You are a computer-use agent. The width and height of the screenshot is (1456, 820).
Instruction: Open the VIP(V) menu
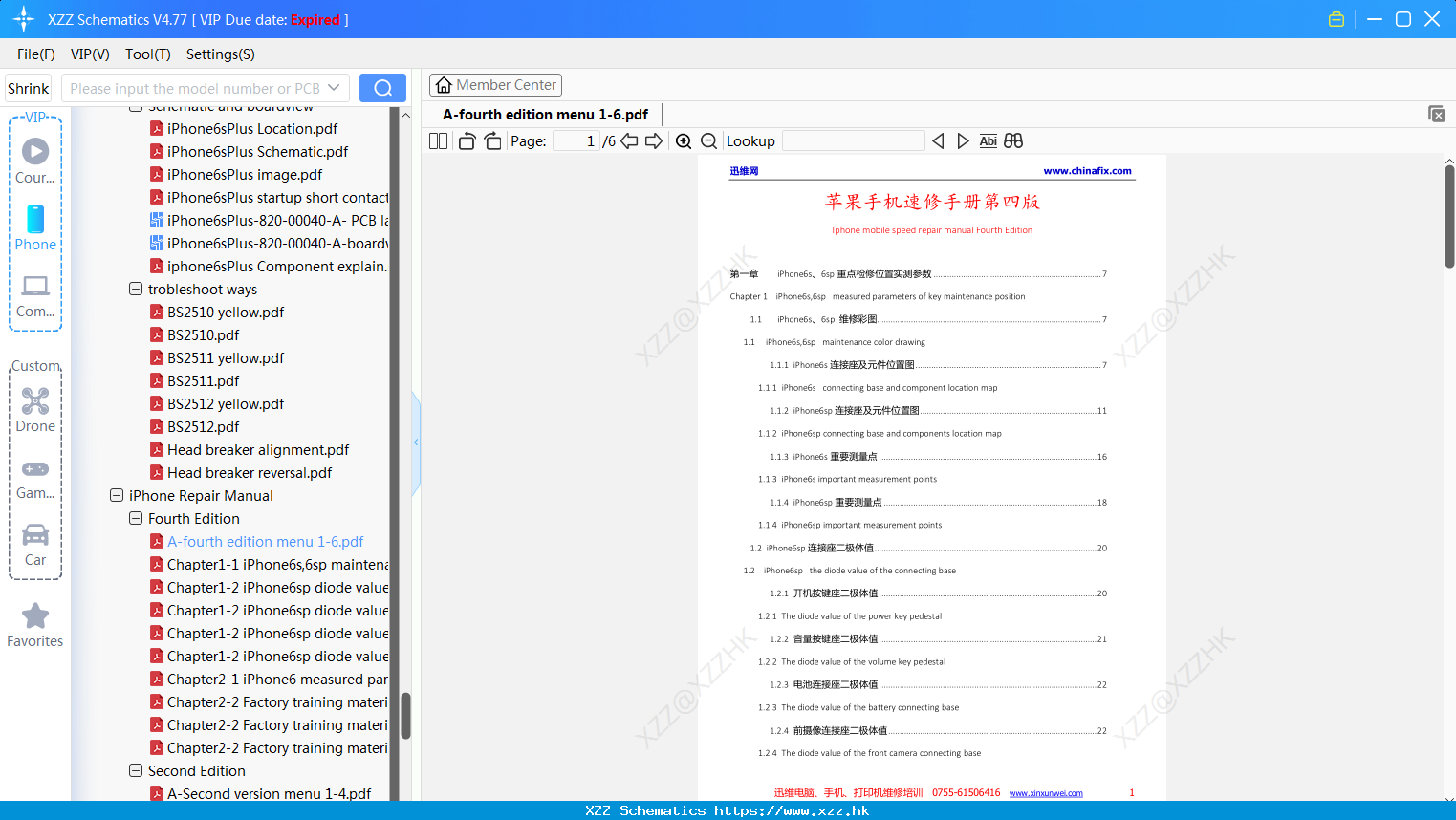(x=90, y=54)
